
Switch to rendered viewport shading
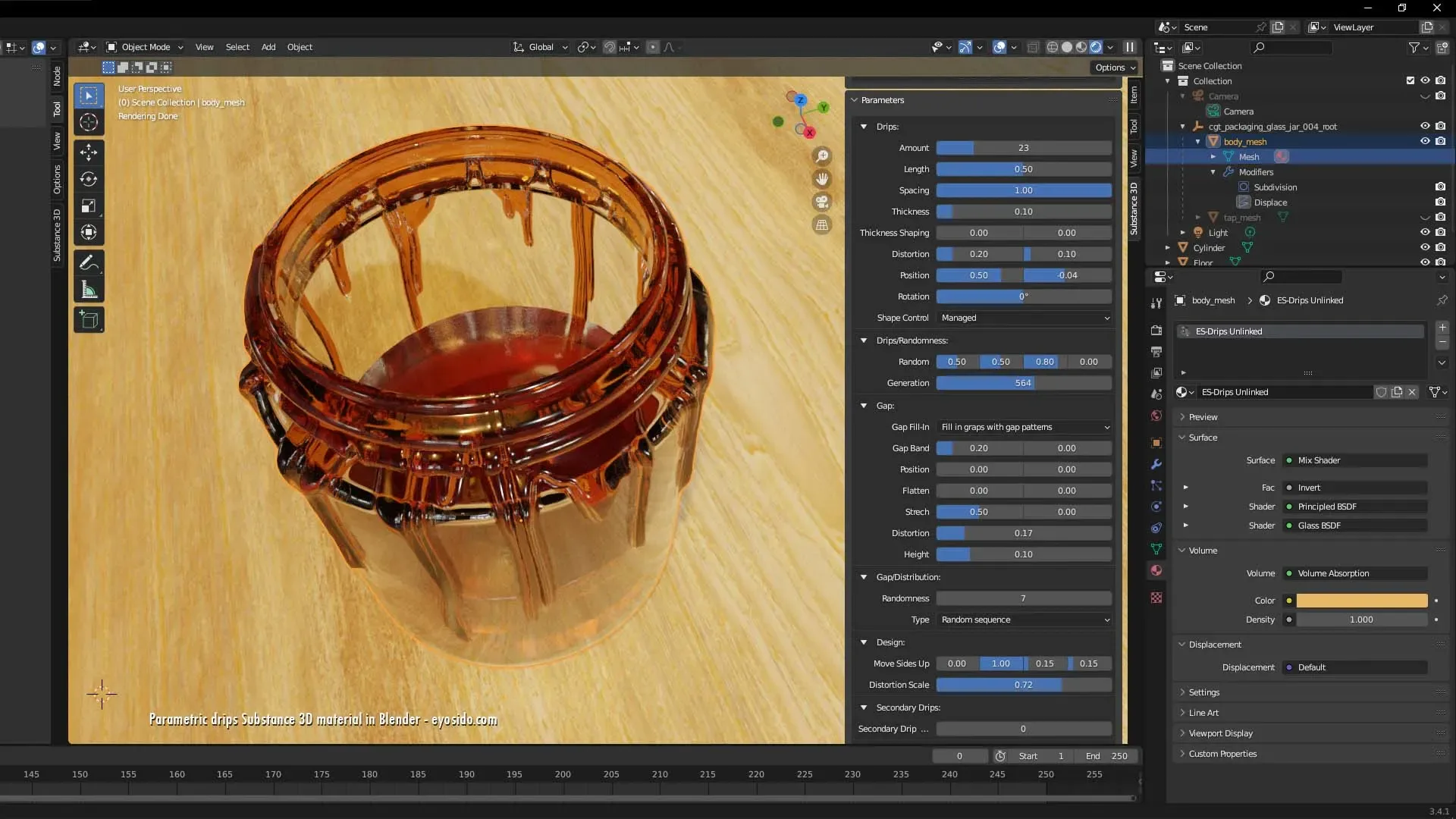[1096, 47]
